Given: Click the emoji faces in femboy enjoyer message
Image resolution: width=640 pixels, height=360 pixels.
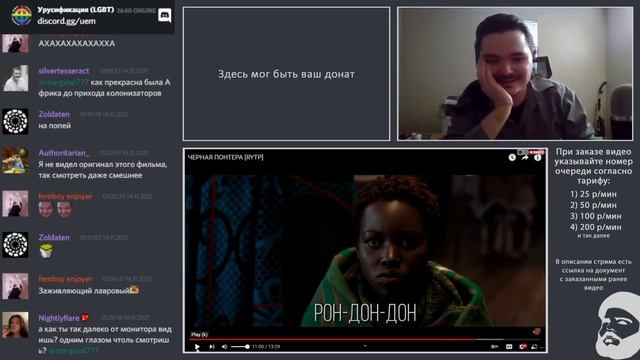Looking at the screenshot, I should click(x=55, y=209).
